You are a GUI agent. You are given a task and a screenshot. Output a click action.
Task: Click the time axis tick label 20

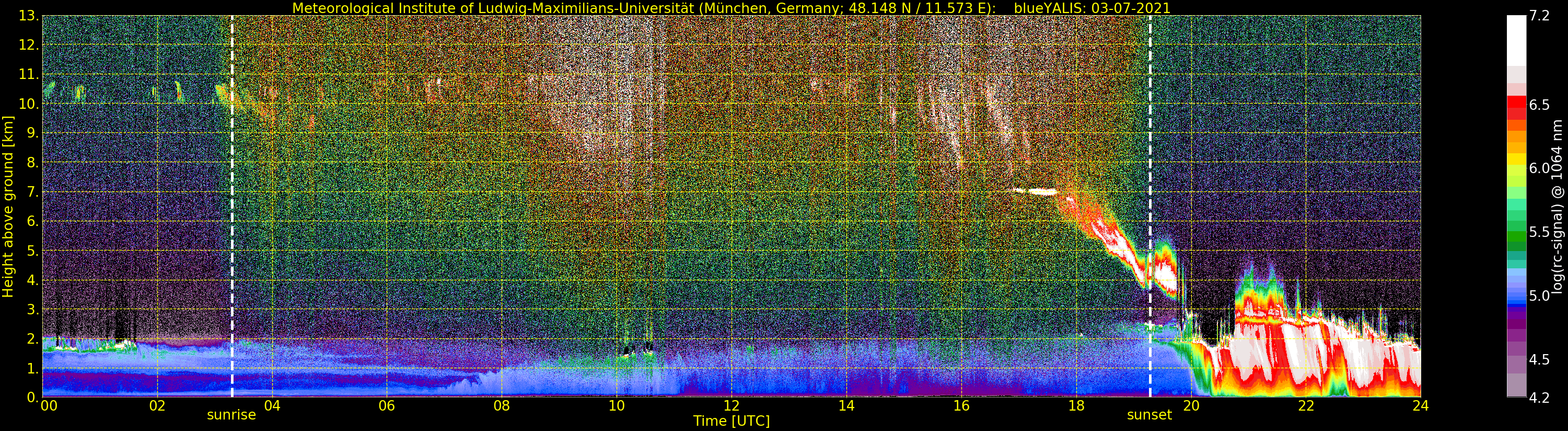pos(1191,406)
